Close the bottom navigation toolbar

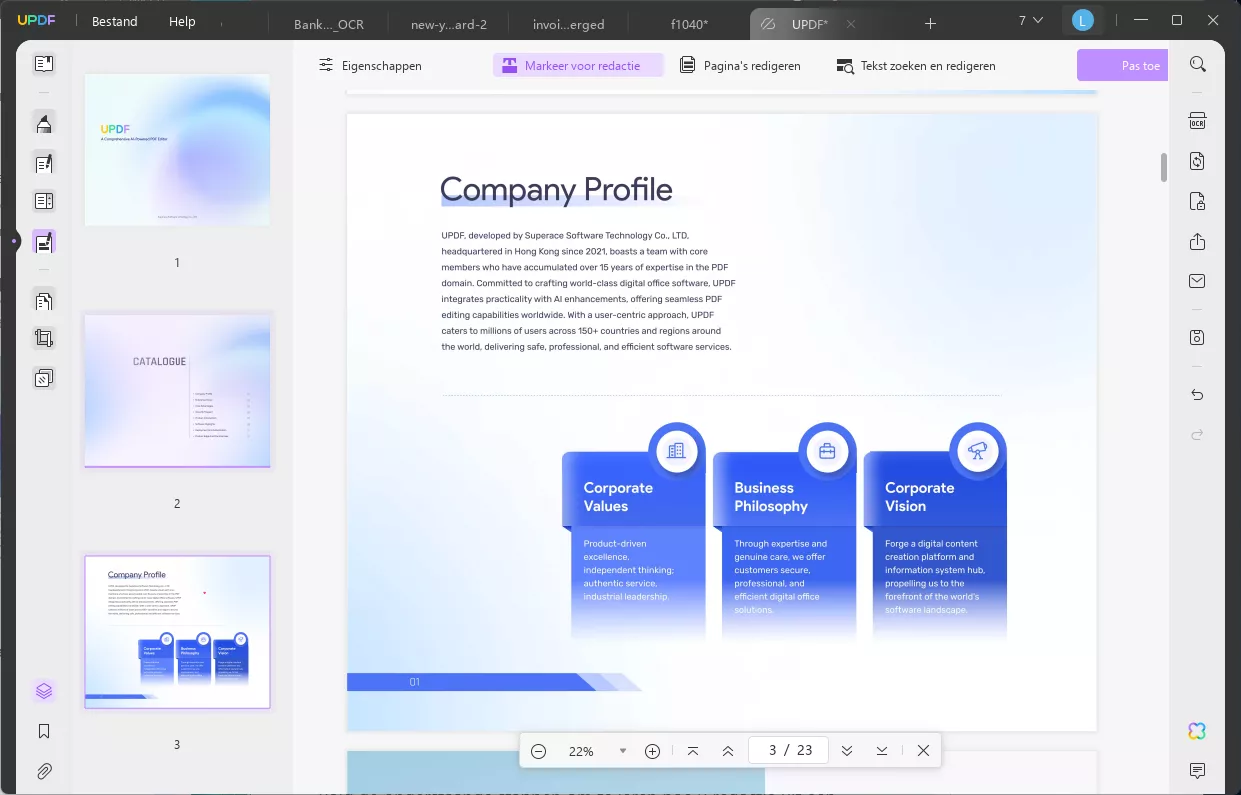[923, 751]
